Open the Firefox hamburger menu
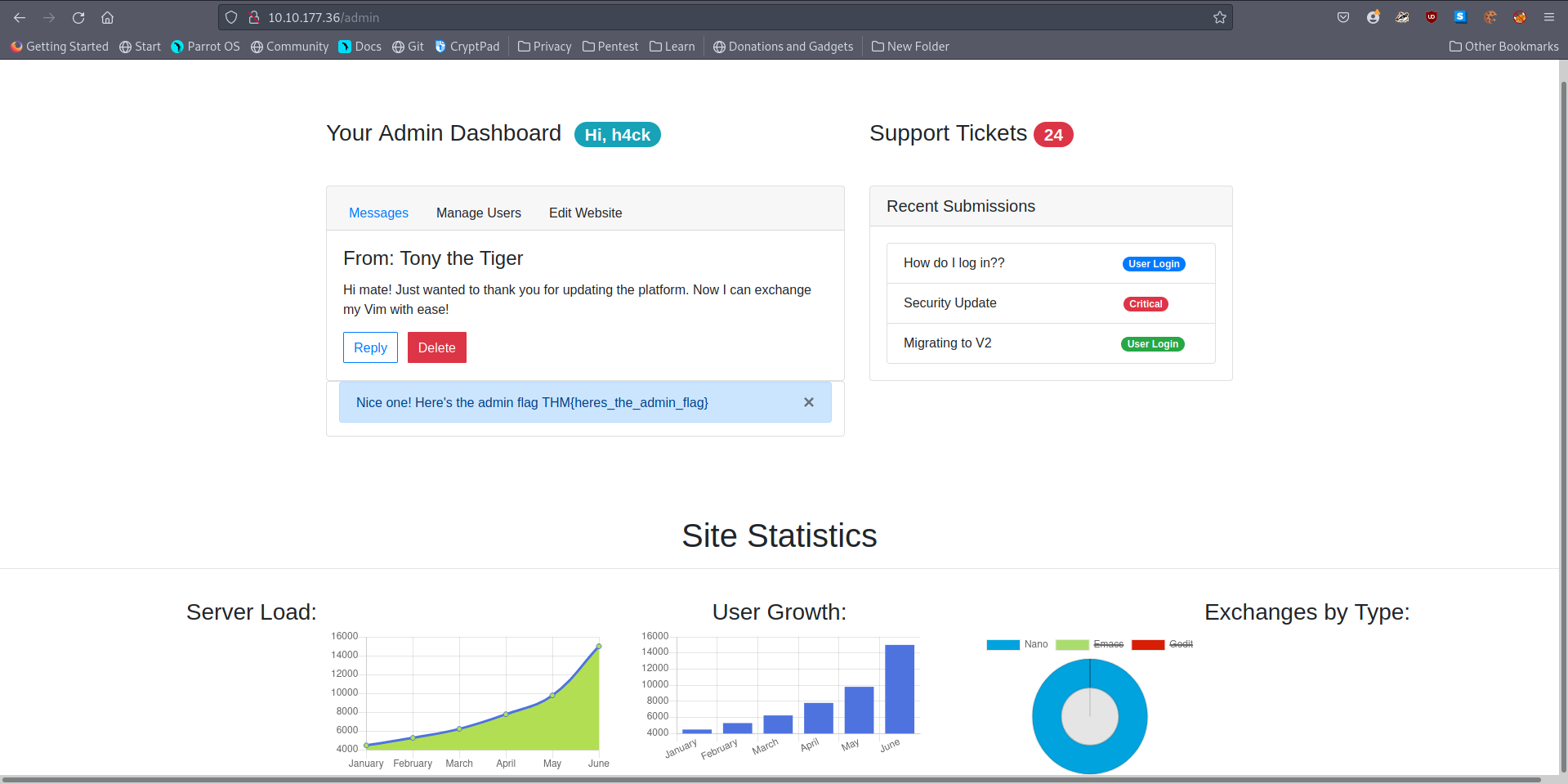Image resolution: width=1568 pixels, height=784 pixels. [x=1548, y=17]
